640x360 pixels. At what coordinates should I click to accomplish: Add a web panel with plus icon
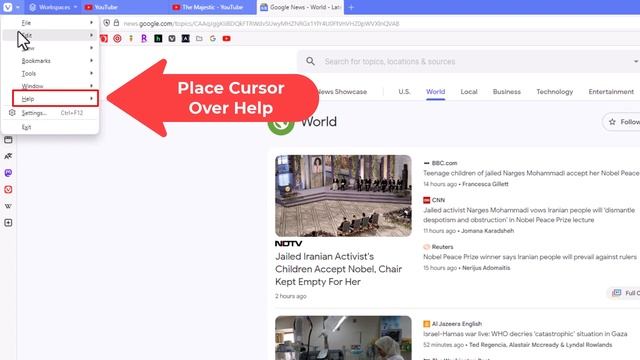coord(8,223)
